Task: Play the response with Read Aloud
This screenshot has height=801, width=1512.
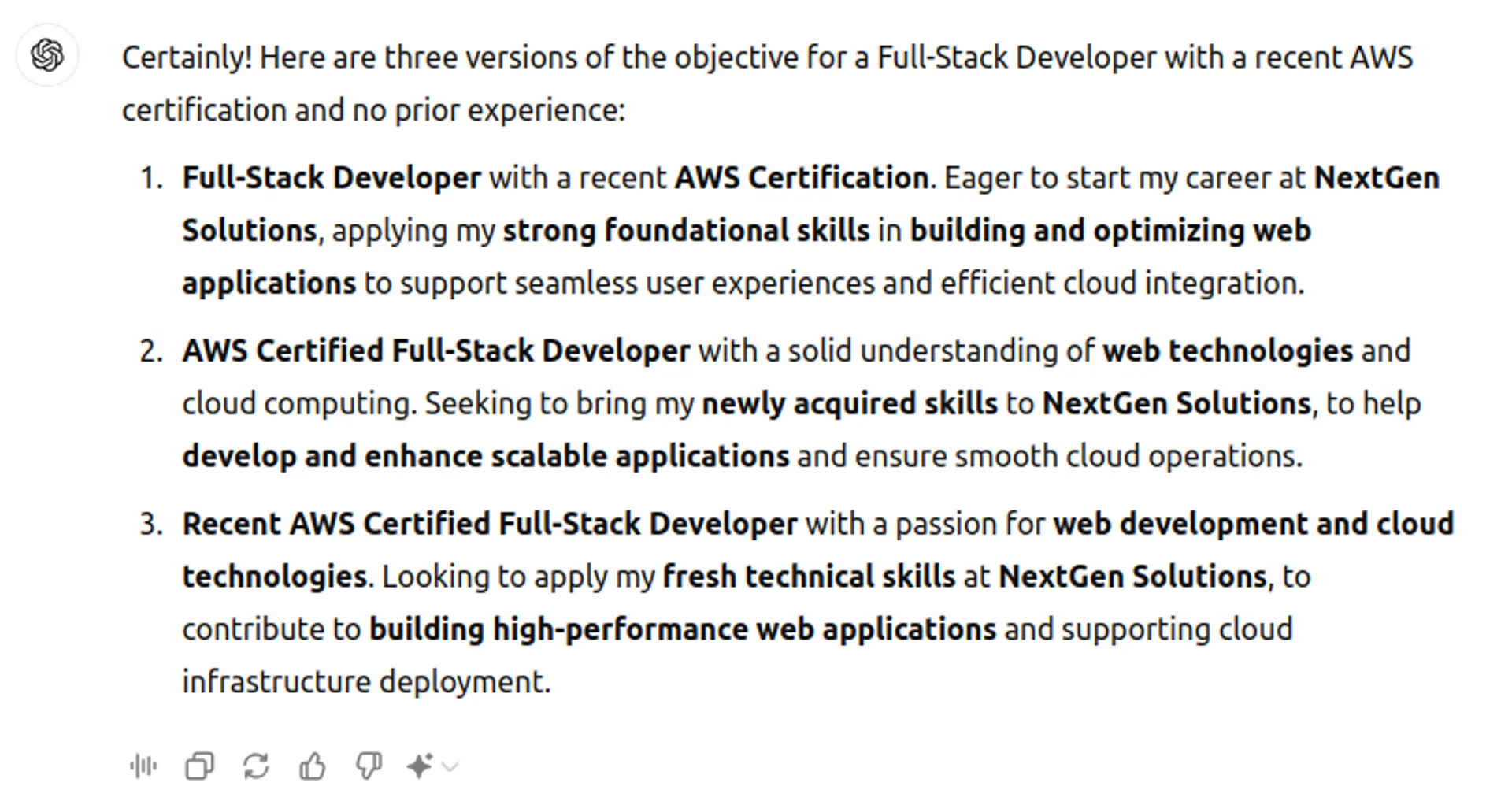Action: point(143,766)
